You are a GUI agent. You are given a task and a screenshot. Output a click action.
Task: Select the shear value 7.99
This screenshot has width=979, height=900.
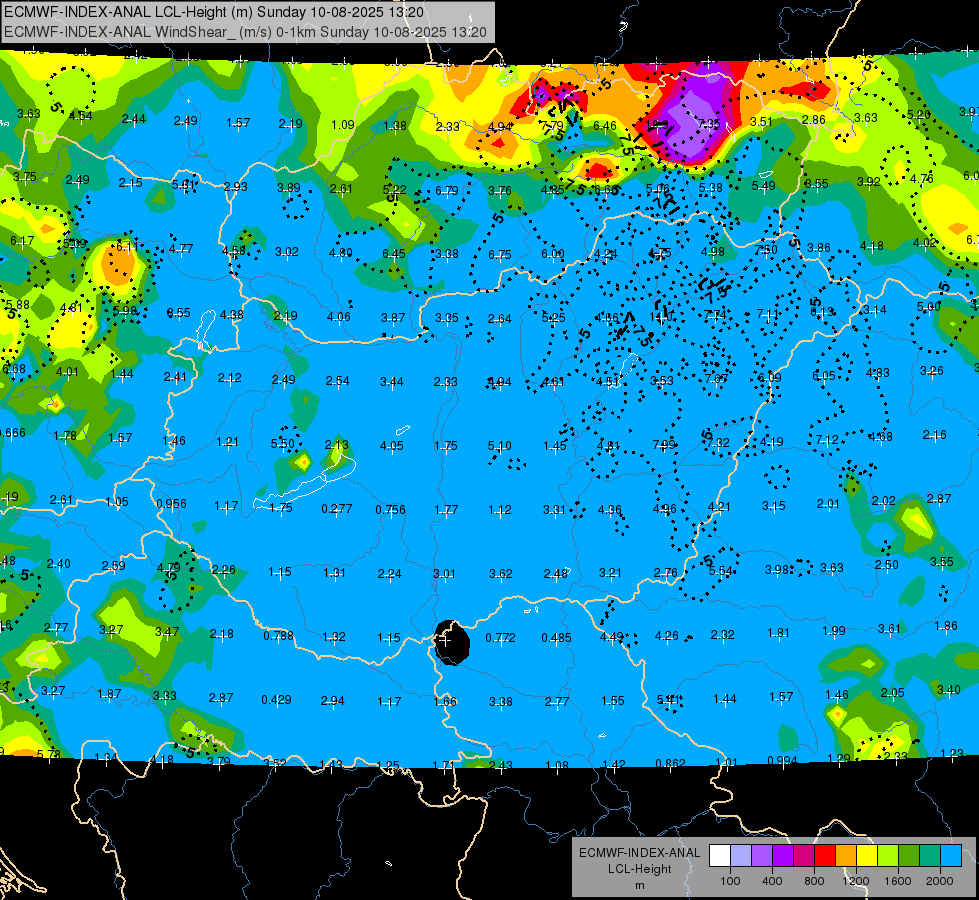coord(664,444)
